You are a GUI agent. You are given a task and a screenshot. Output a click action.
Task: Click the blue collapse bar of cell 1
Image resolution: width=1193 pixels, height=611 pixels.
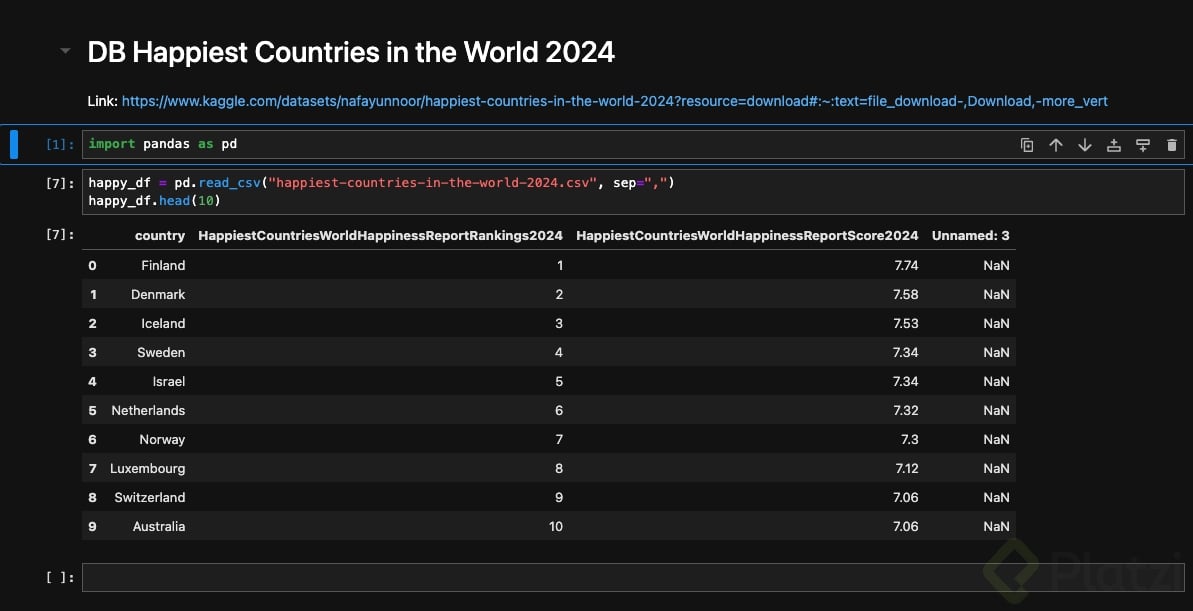14,144
